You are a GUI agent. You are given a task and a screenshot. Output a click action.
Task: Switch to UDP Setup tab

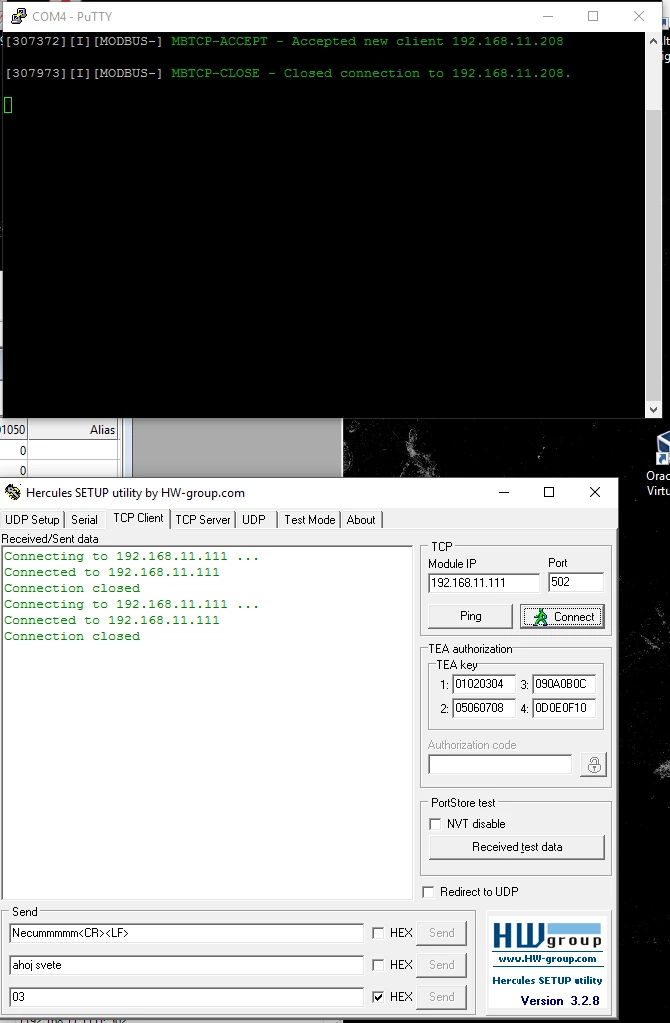32,520
